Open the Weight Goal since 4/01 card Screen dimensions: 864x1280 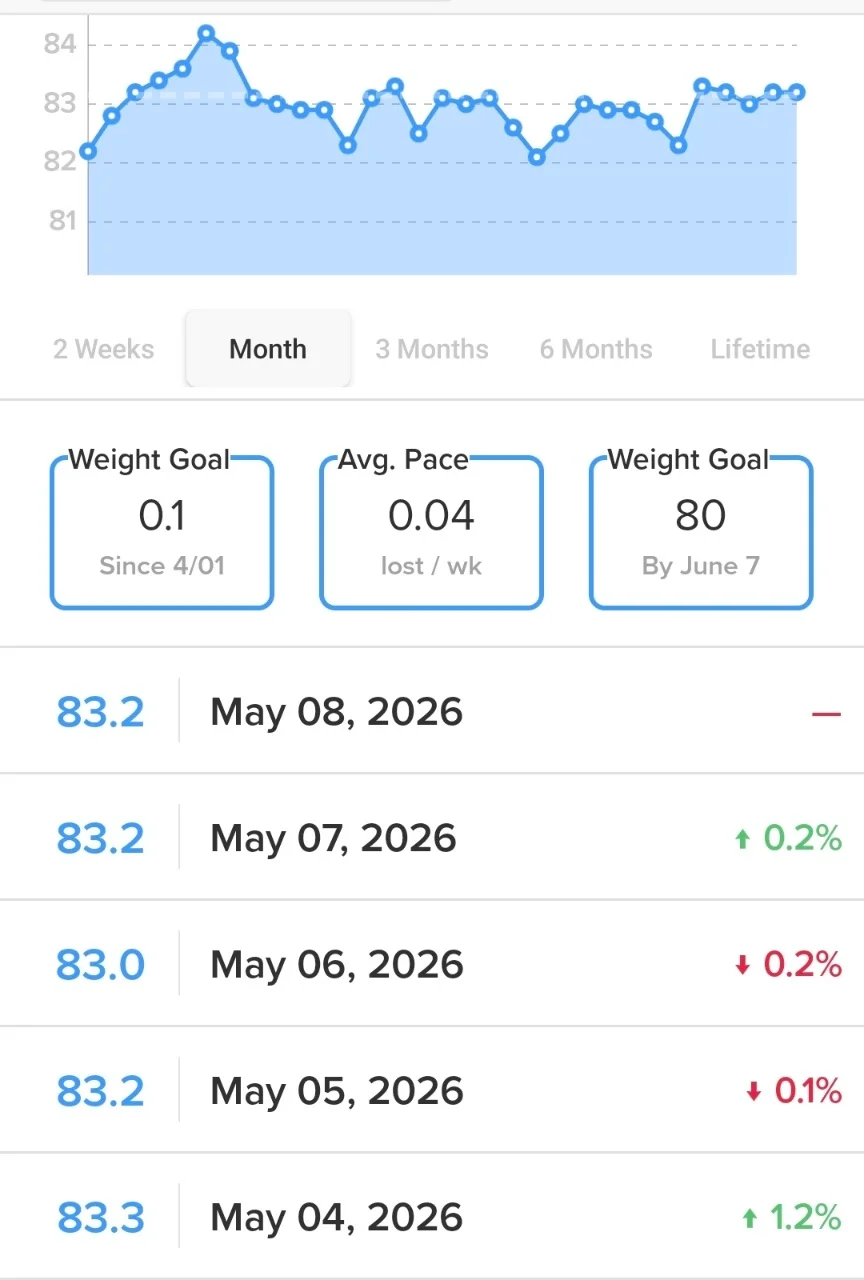(162, 531)
